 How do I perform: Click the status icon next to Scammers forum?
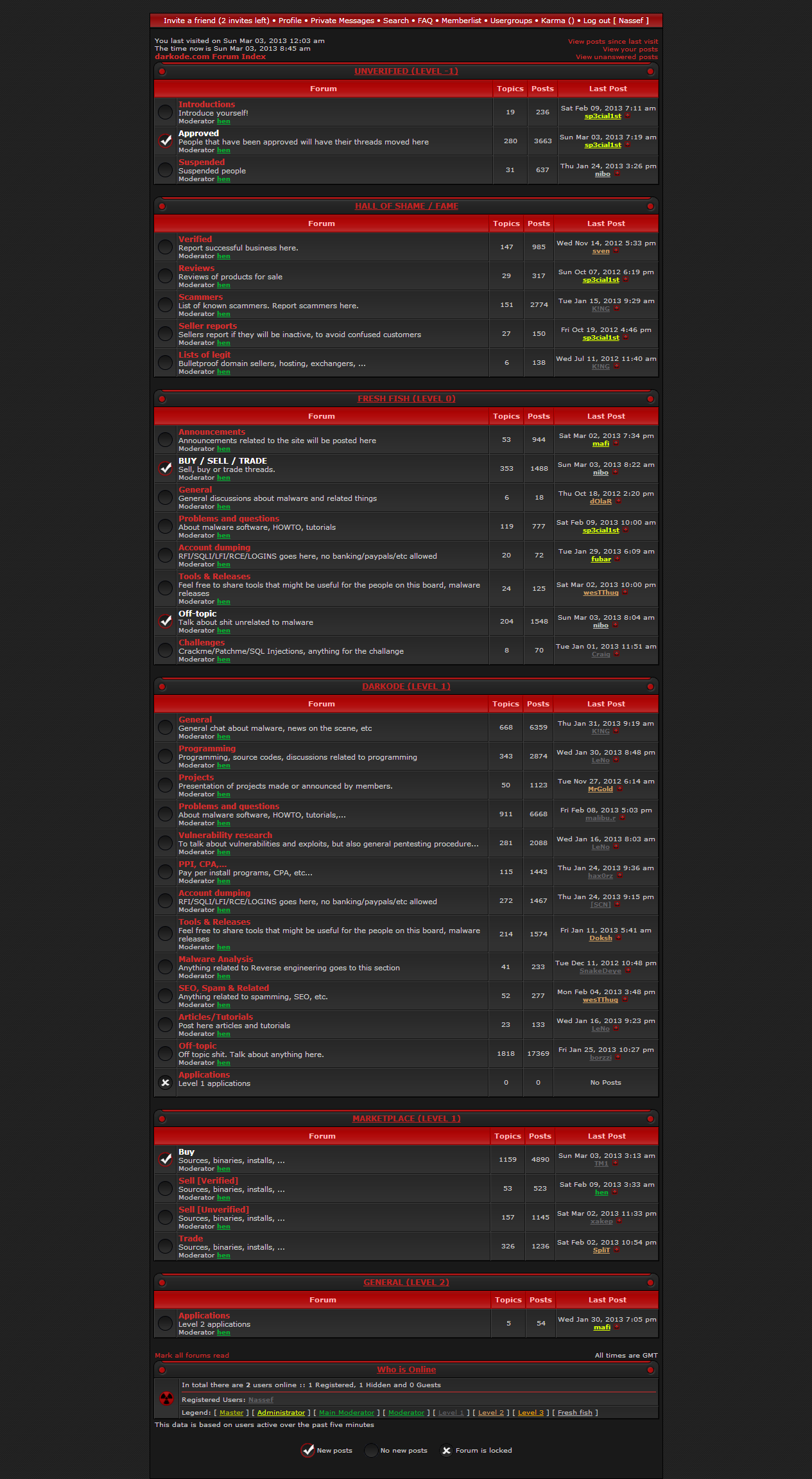click(x=166, y=304)
